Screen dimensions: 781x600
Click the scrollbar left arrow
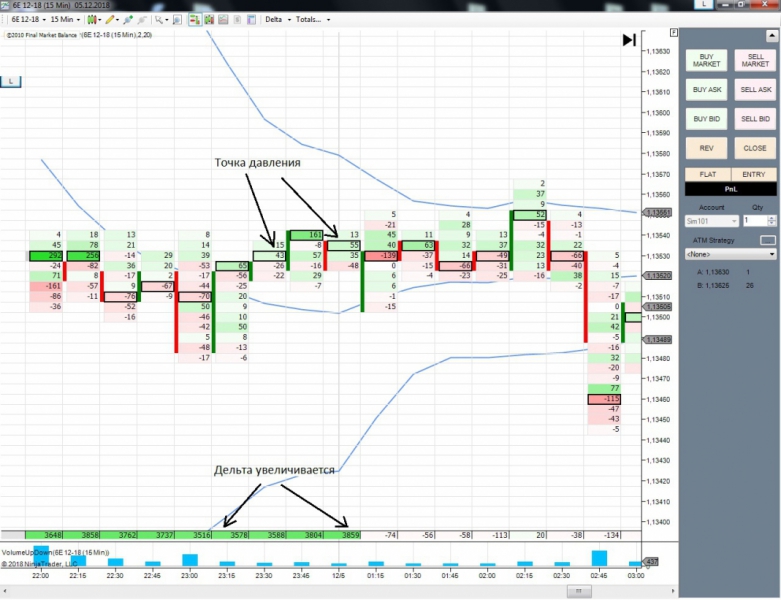point(4,591)
